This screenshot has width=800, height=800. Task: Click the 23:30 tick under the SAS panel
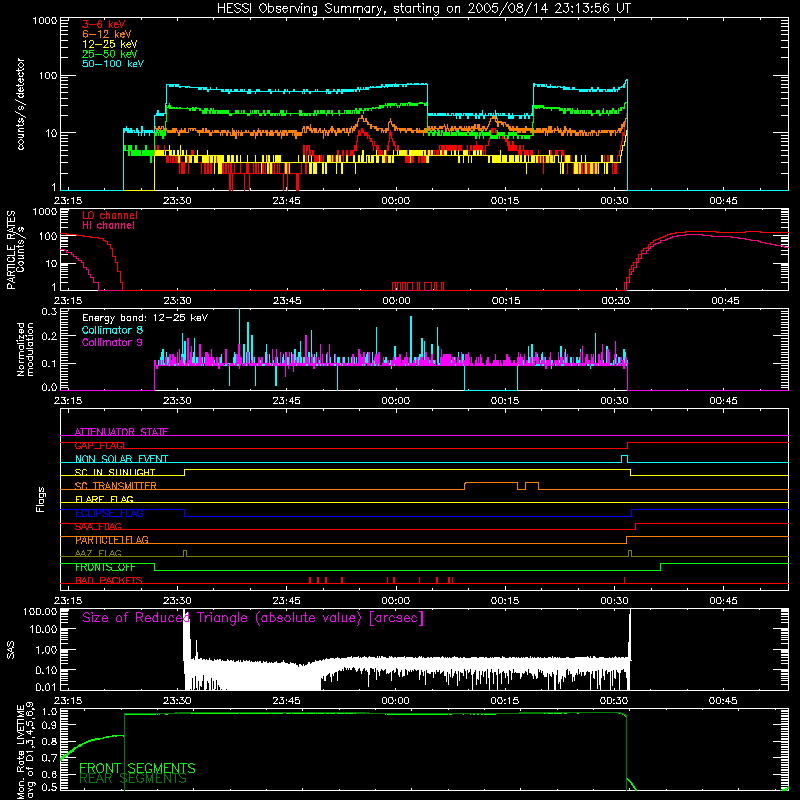[x=177, y=701]
